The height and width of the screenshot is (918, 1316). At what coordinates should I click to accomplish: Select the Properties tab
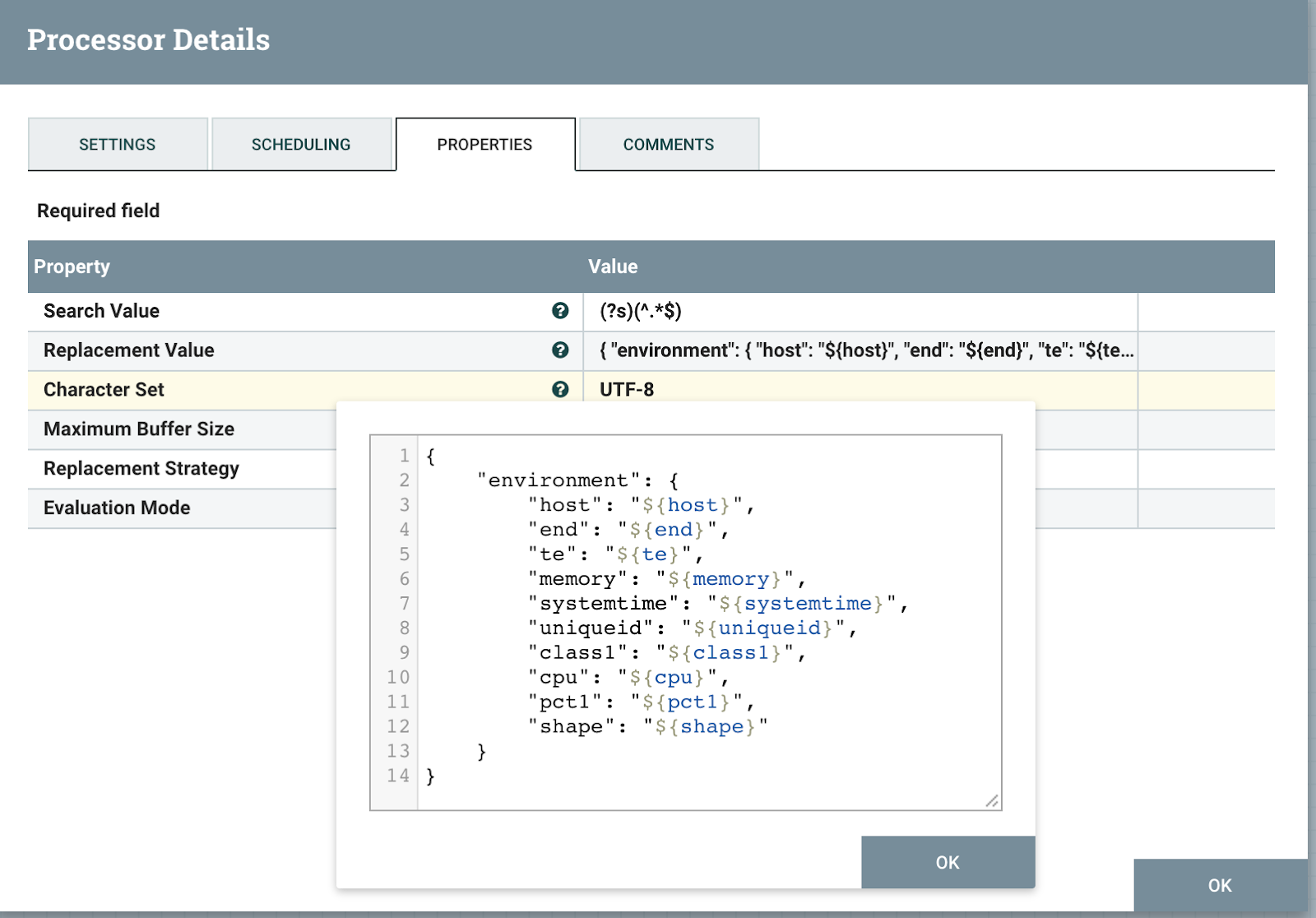[484, 145]
